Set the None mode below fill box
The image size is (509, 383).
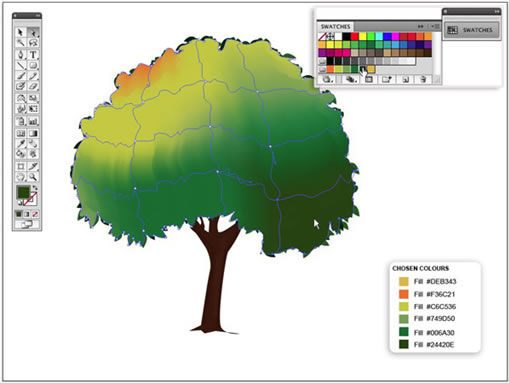point(35,214)
